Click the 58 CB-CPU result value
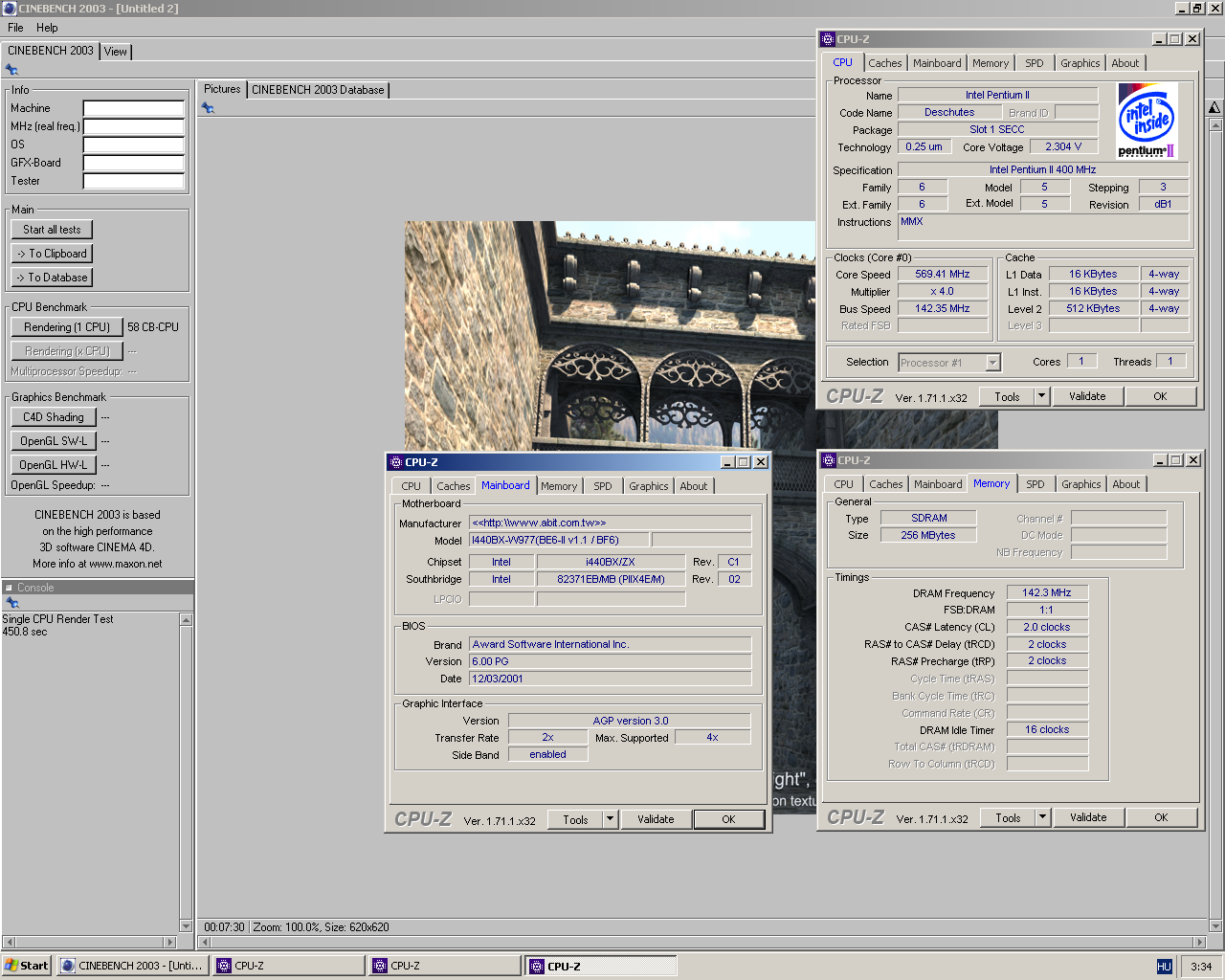1225x980 pixels. click(153, 327)
